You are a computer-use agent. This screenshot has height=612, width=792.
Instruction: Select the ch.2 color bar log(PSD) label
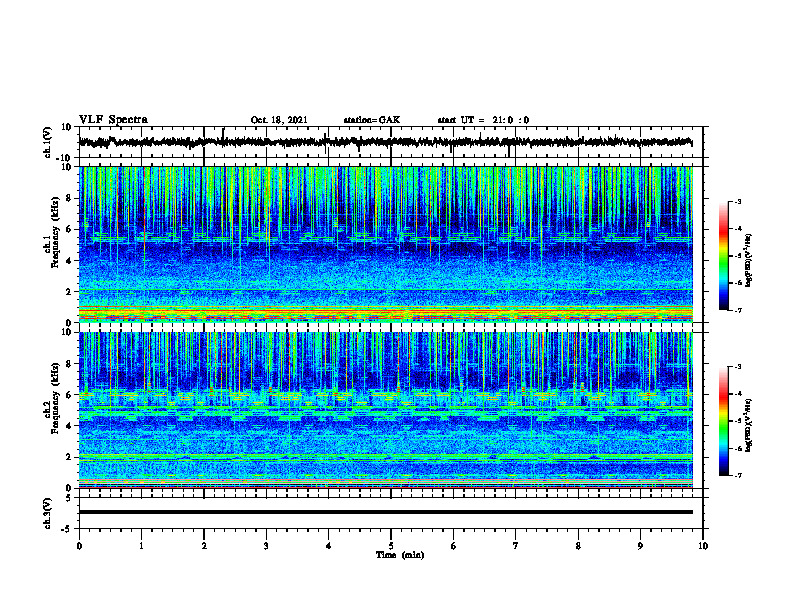(749, 425)
